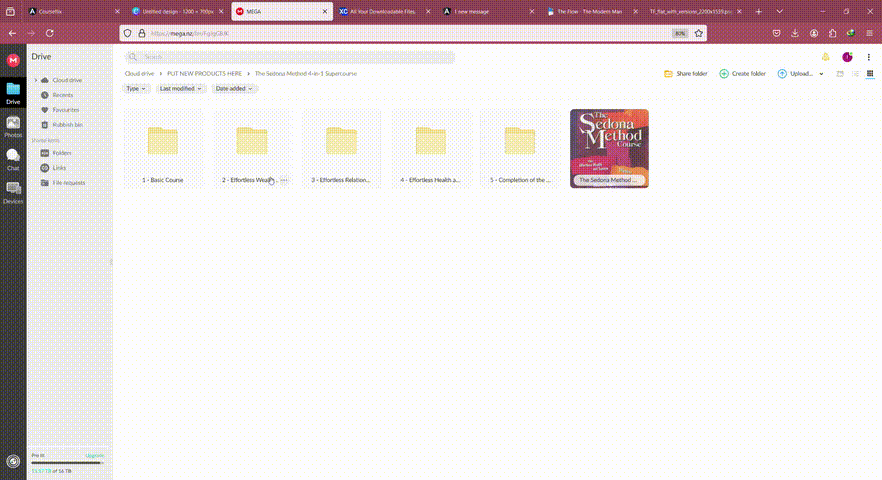The width and height of the screenshot is (882, 480).
Task: Click Share folder button
Action: [686, 74]
